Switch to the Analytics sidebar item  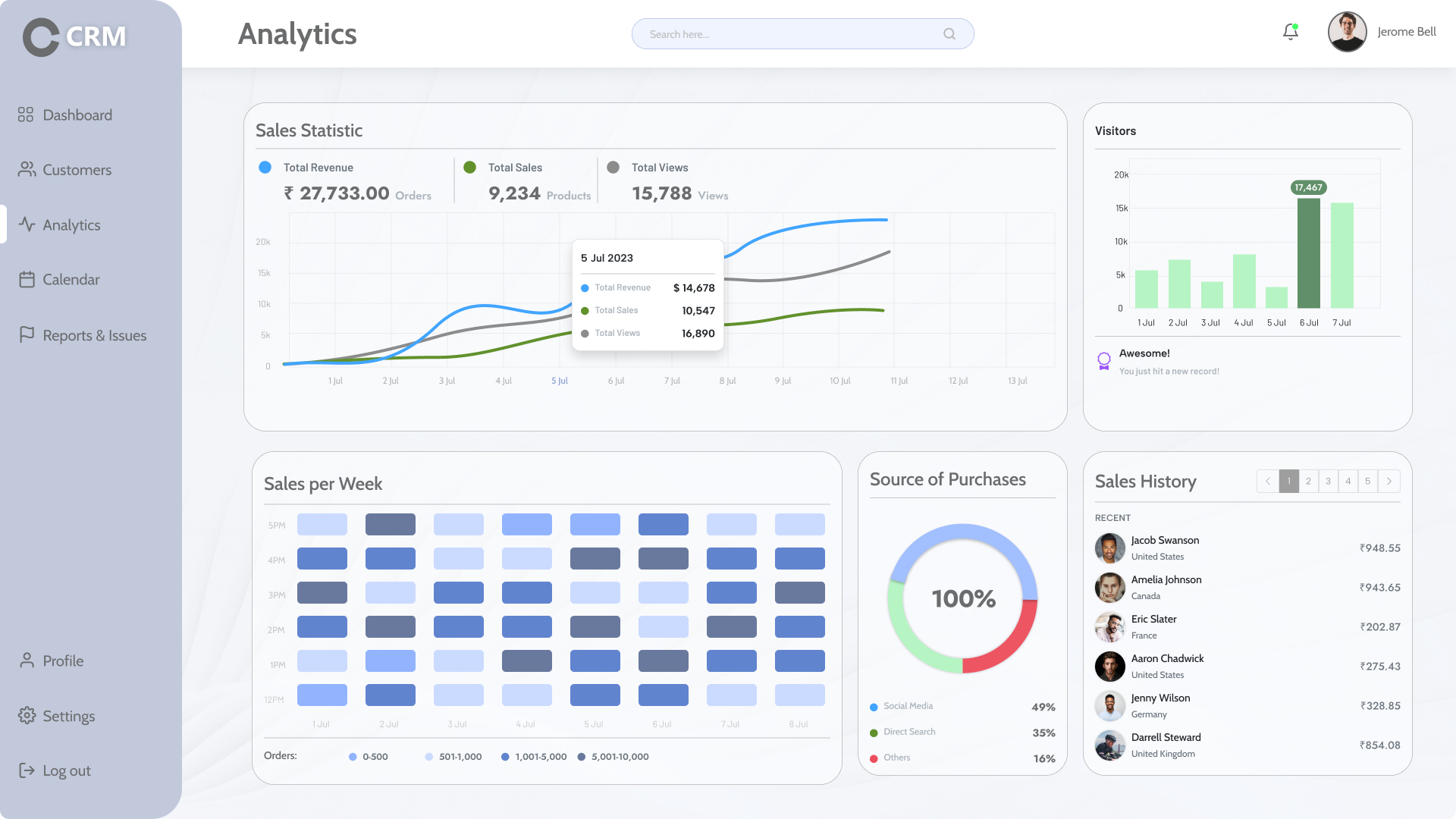pyautogui.click(x=71, y=224)
